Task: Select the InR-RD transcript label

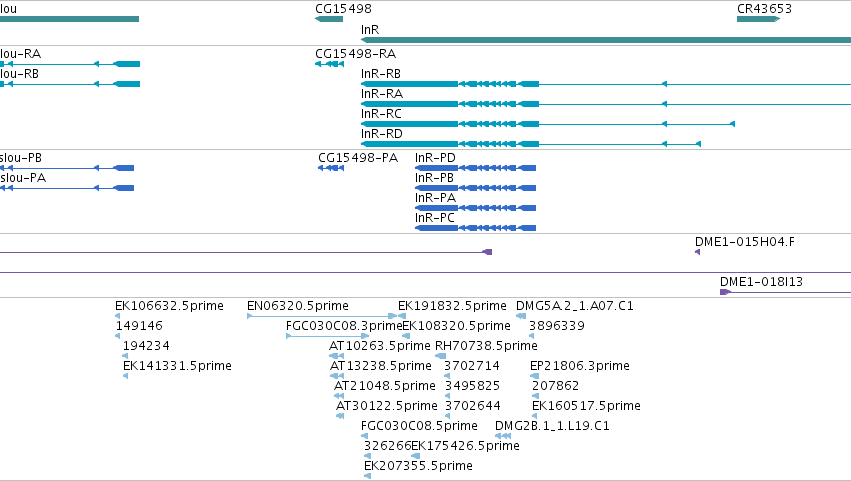Action: pyautogui.click(x=382, y=134)
